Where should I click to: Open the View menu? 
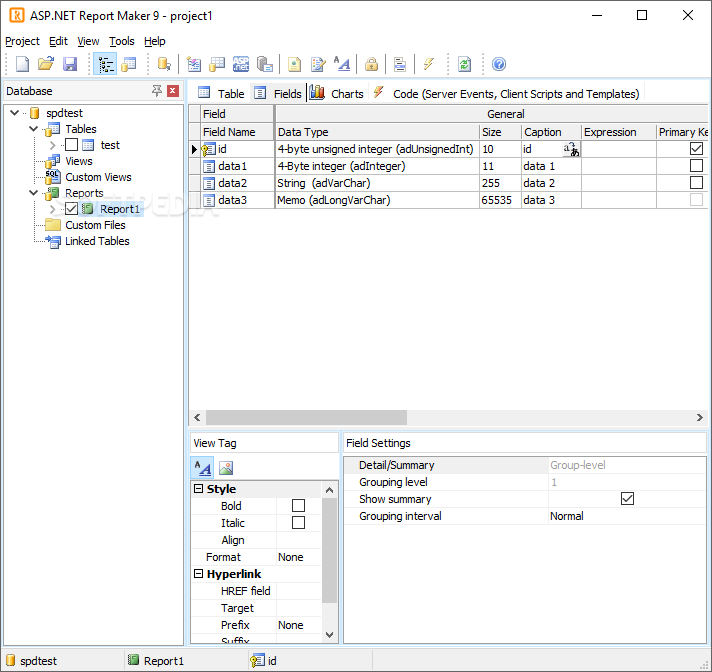(x=88, y=41)
